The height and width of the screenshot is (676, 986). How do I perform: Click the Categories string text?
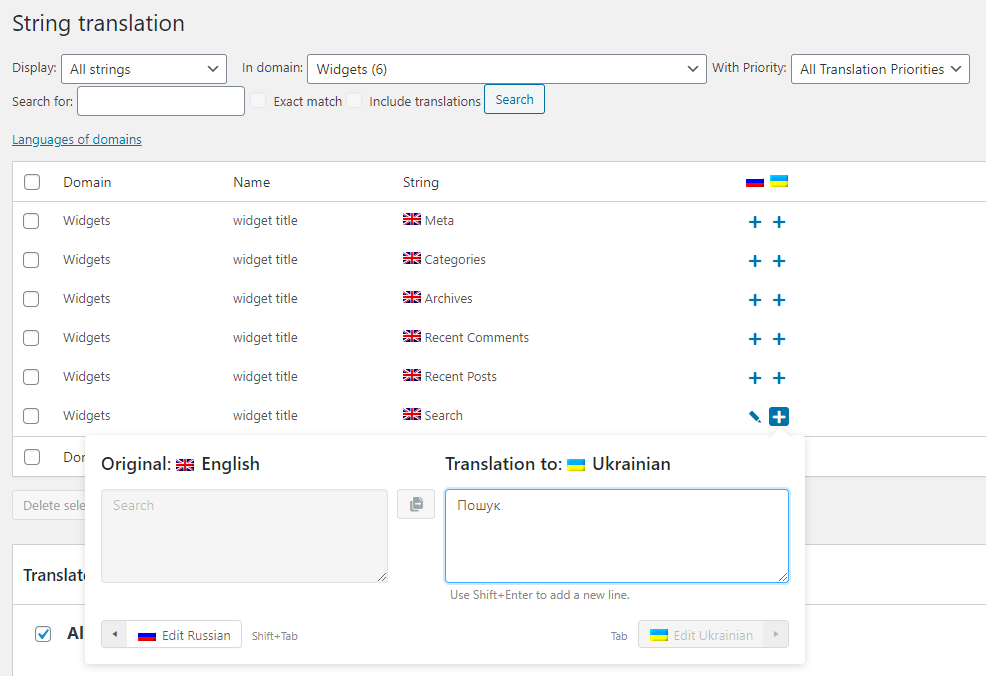[x=455, y=260]
